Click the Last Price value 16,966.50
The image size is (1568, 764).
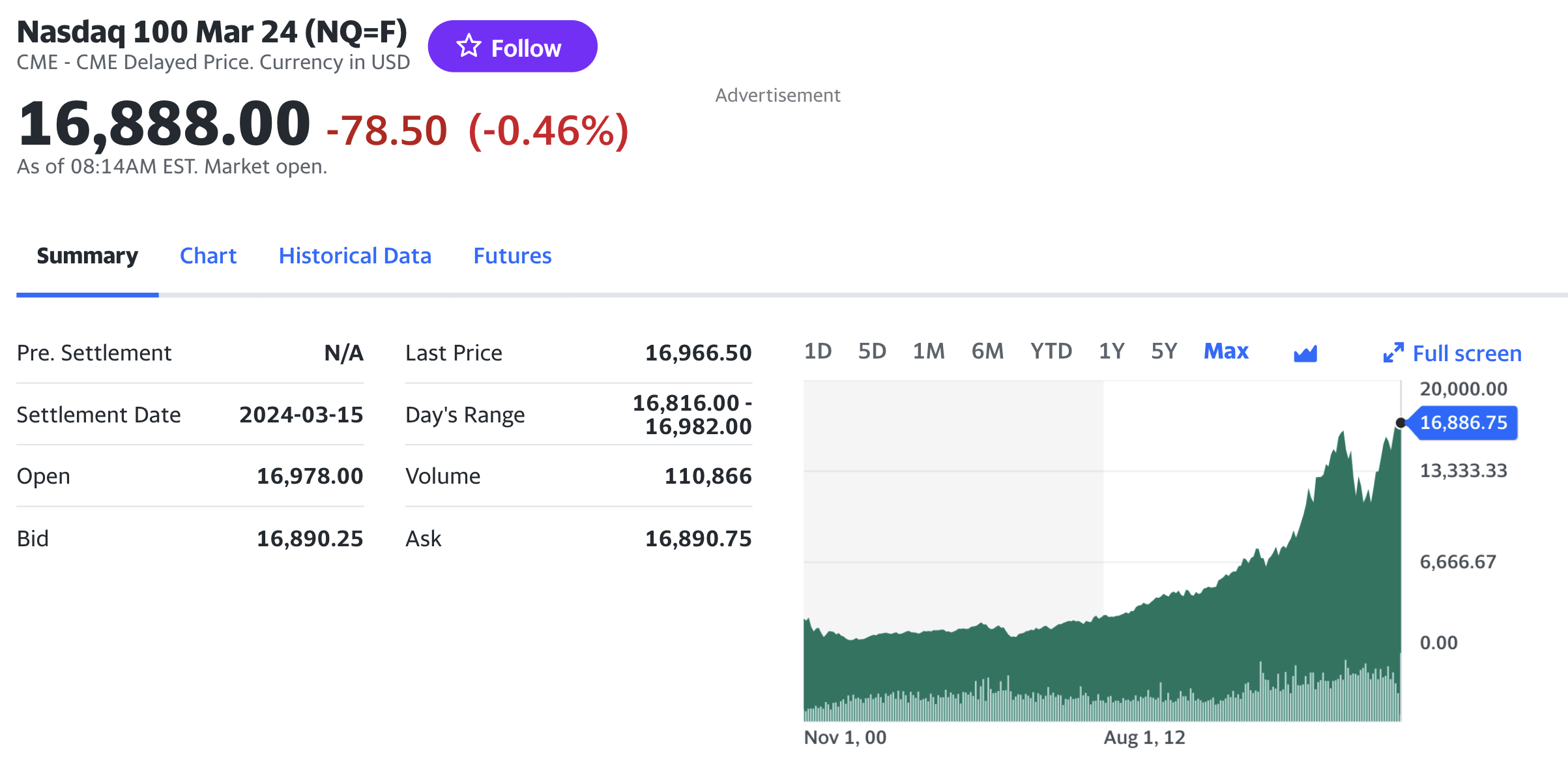(x=698, y=353)
